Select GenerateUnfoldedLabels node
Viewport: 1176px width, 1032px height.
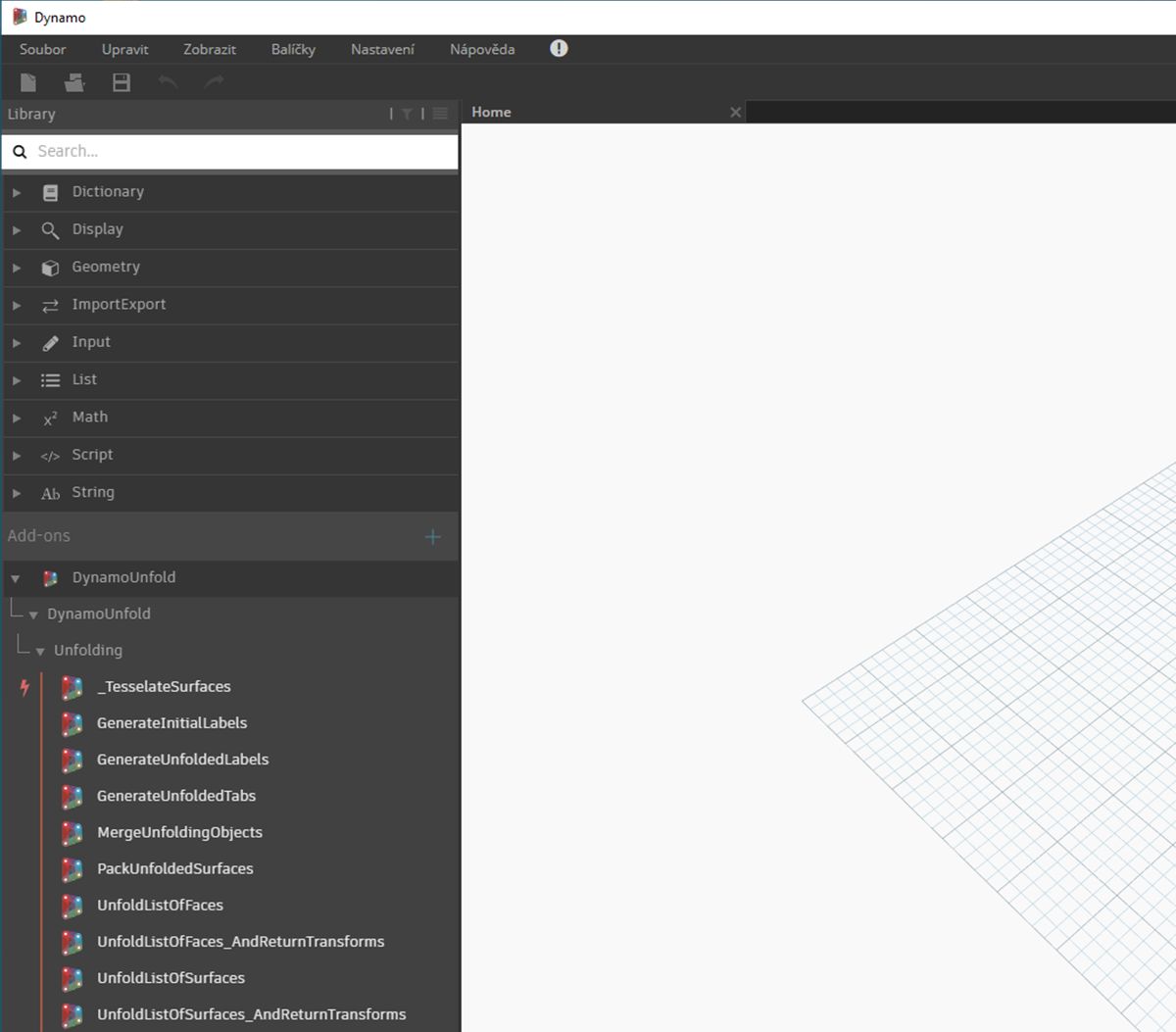(182, 760)
